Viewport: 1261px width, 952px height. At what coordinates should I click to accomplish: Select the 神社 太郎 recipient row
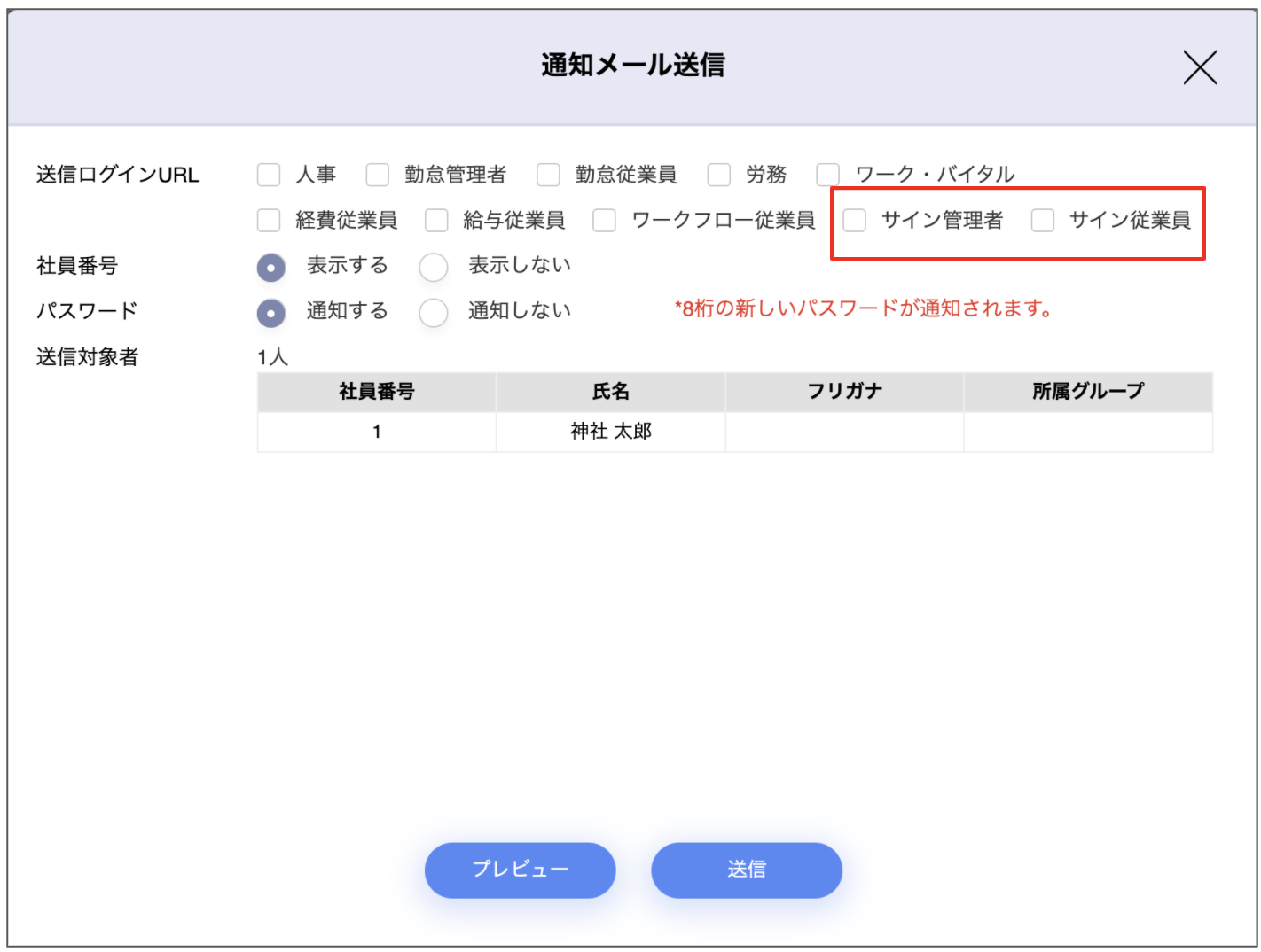pos(610,432)
